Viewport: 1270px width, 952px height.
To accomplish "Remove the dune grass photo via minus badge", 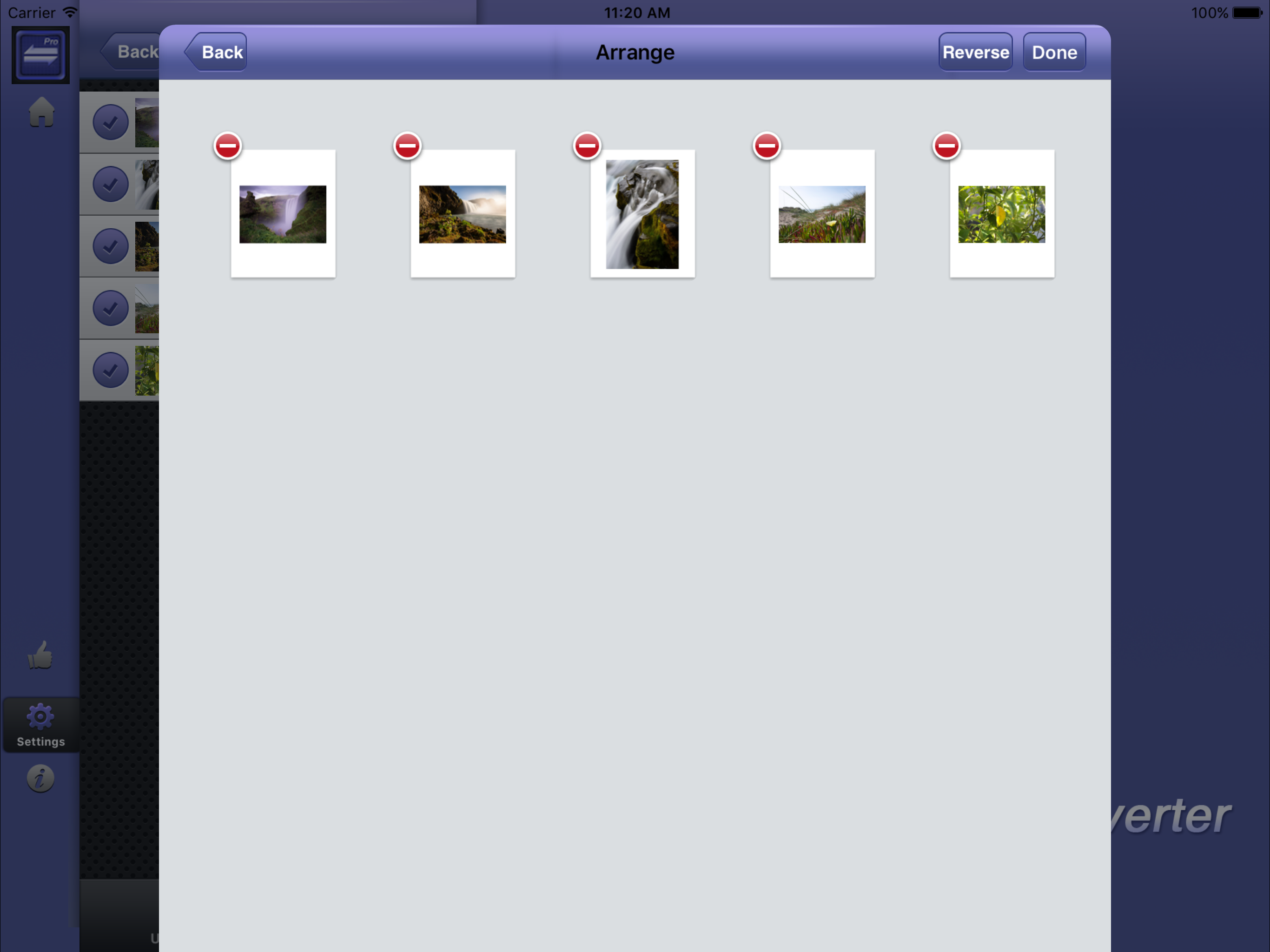I will [767, 146].
